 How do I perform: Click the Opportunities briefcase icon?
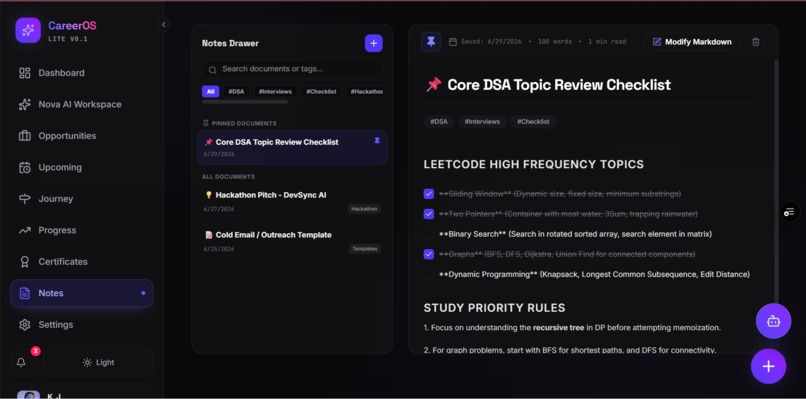point(25,136)
